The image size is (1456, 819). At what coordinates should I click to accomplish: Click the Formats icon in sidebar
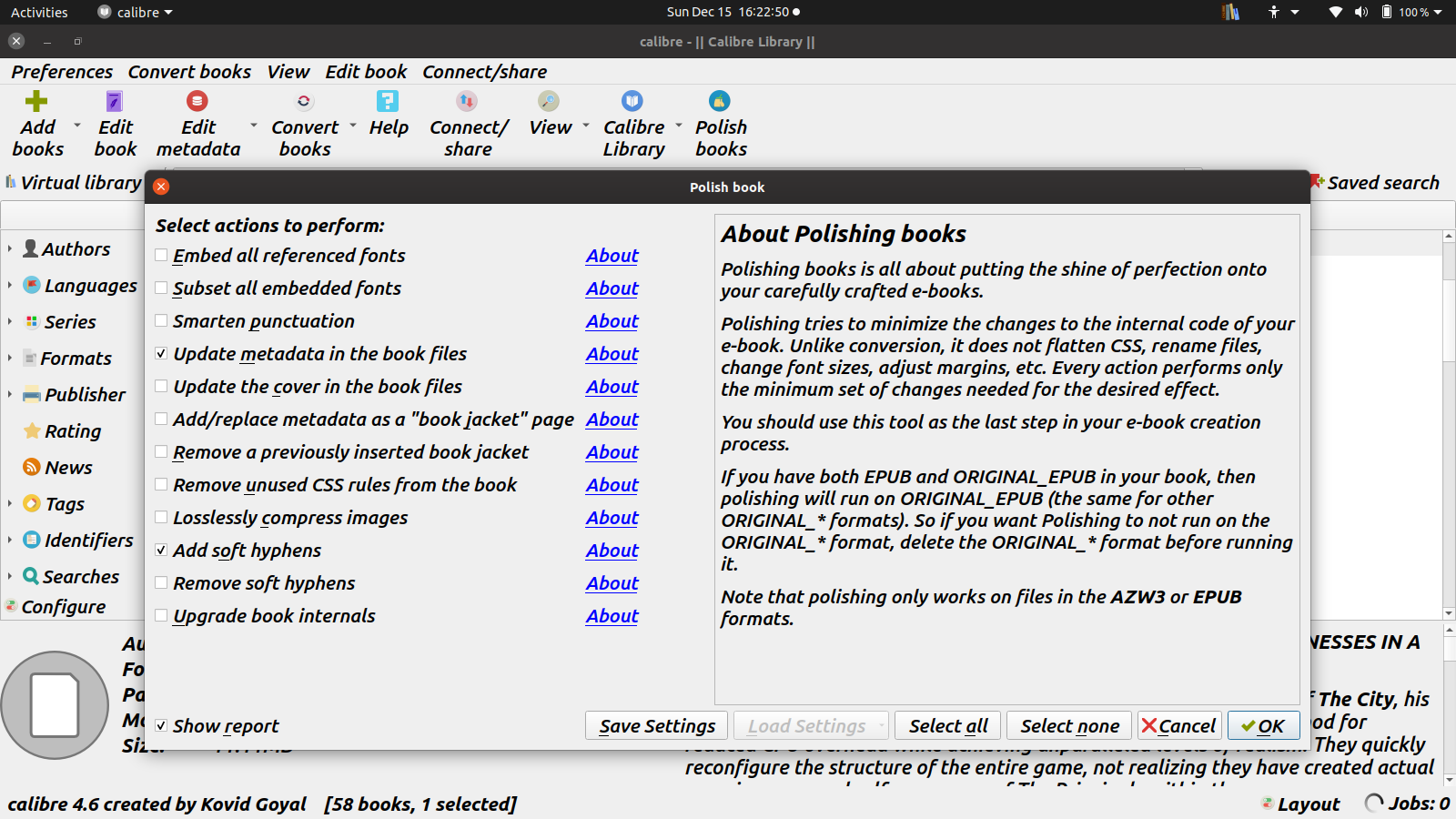coord(30,358)
